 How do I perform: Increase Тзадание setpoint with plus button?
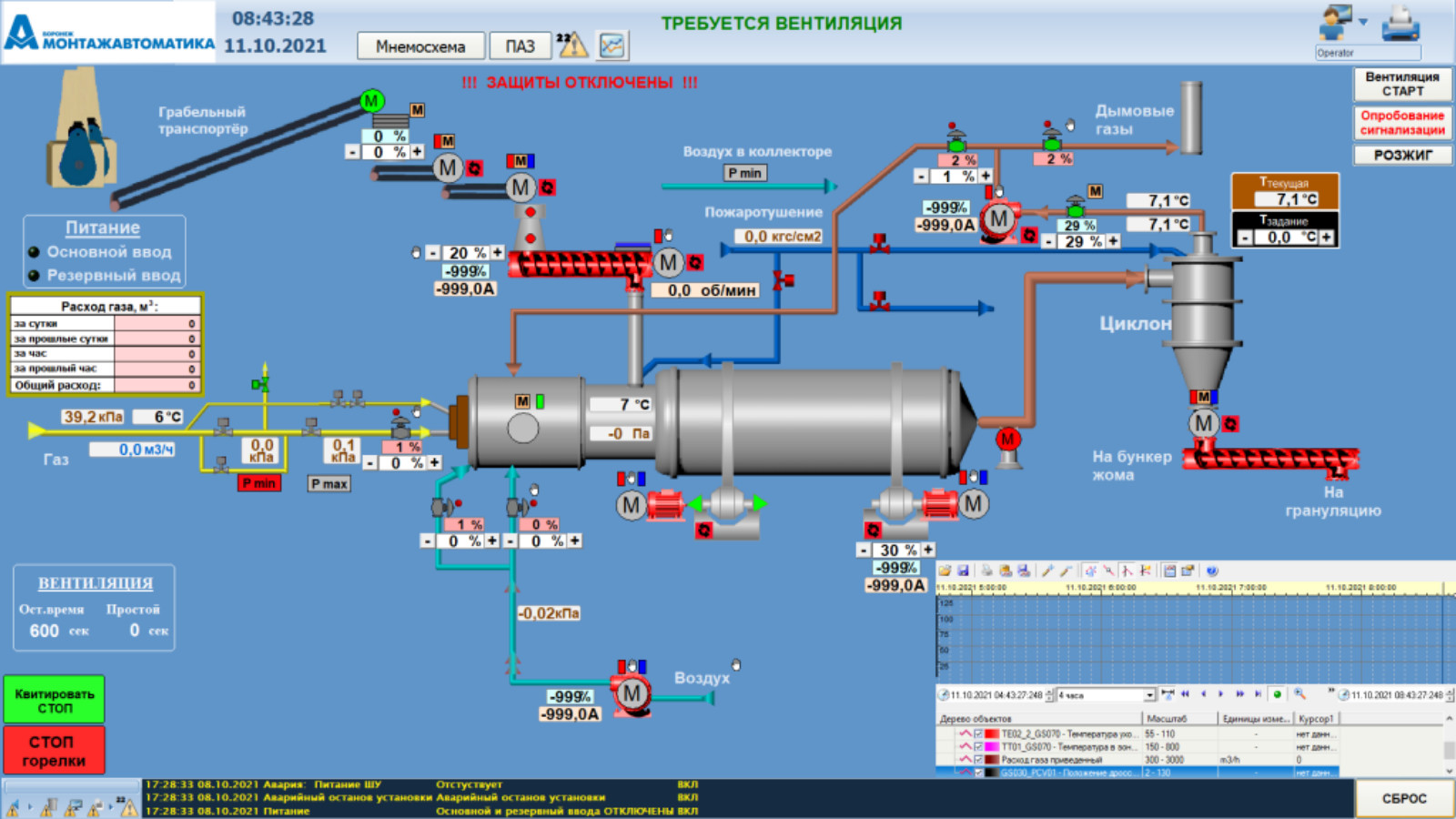pos(1327,238)
